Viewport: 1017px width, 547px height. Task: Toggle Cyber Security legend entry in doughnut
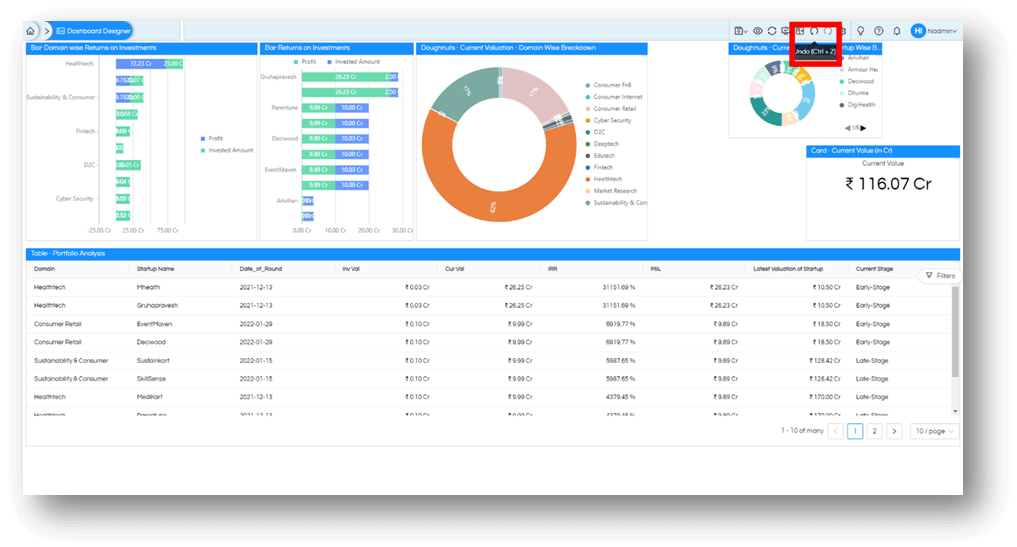click(x=608, y=120)
